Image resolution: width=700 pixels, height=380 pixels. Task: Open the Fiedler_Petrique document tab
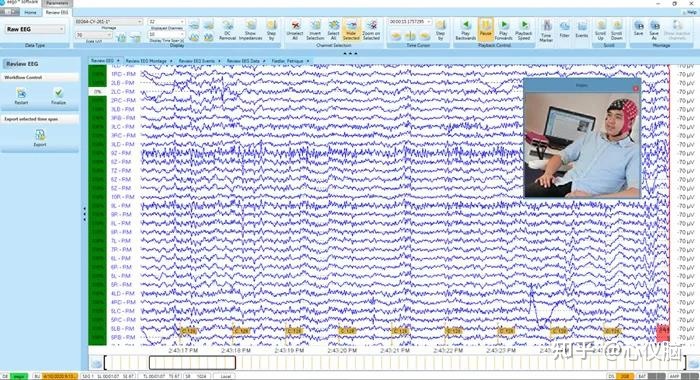[x=288, y=61]
